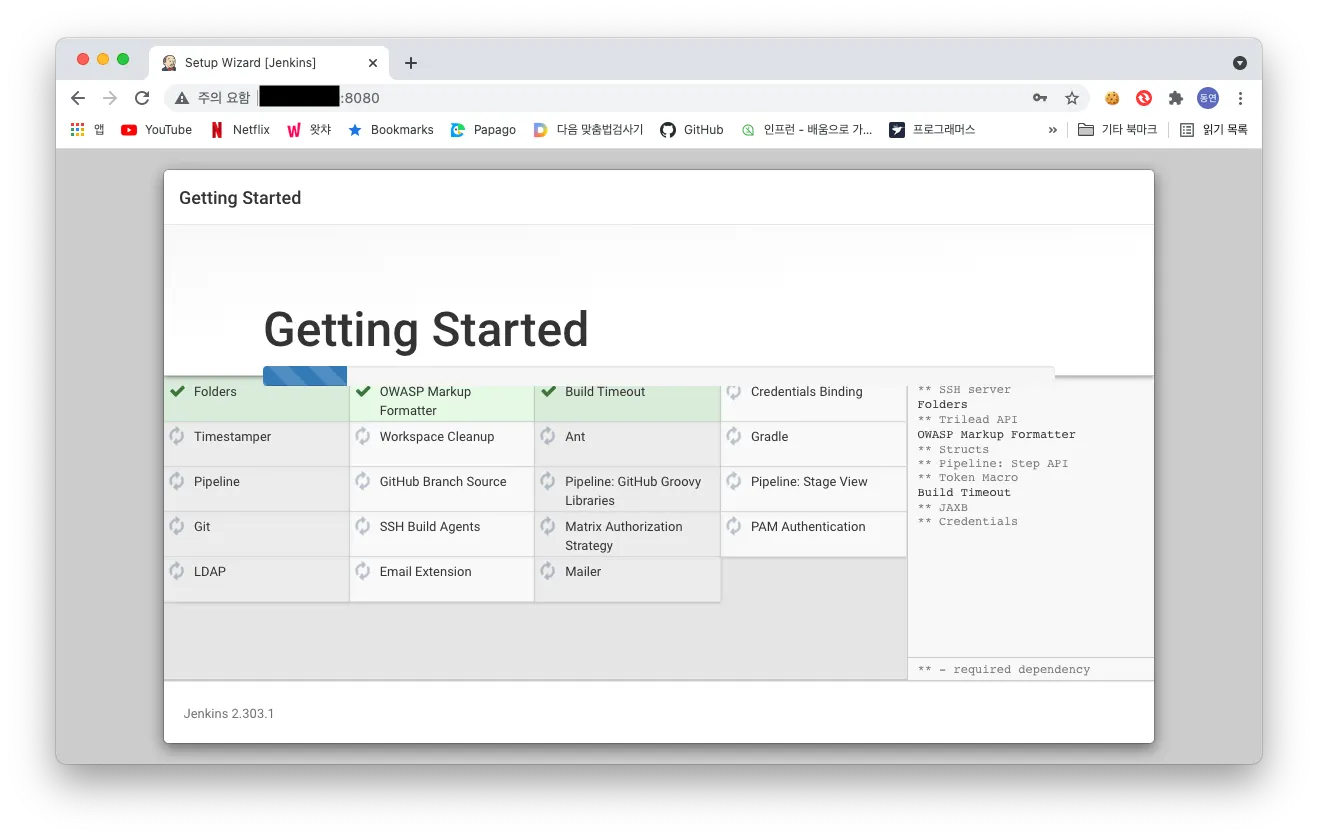Click the '** - required dependency' legend
The width and height of the screenshot is (1318, 838).
pos(1004,670)
